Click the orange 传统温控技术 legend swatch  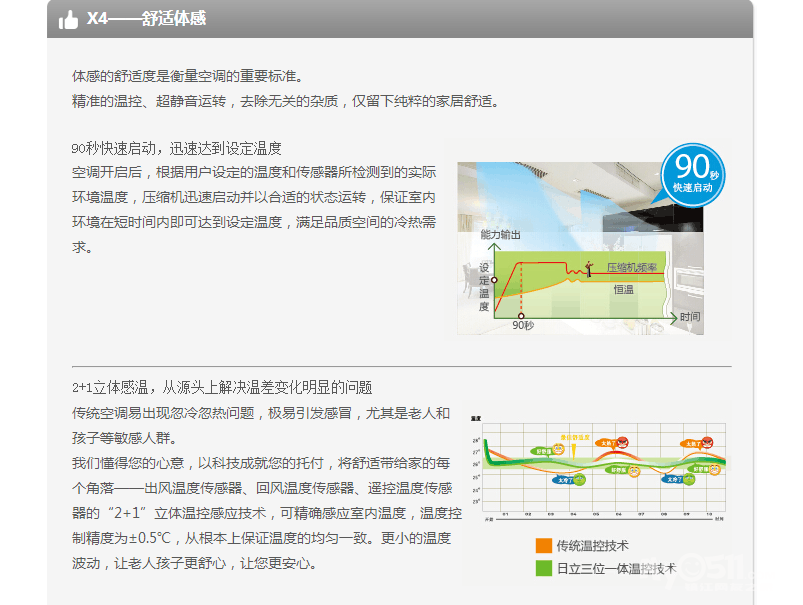[x=543, y=546]
